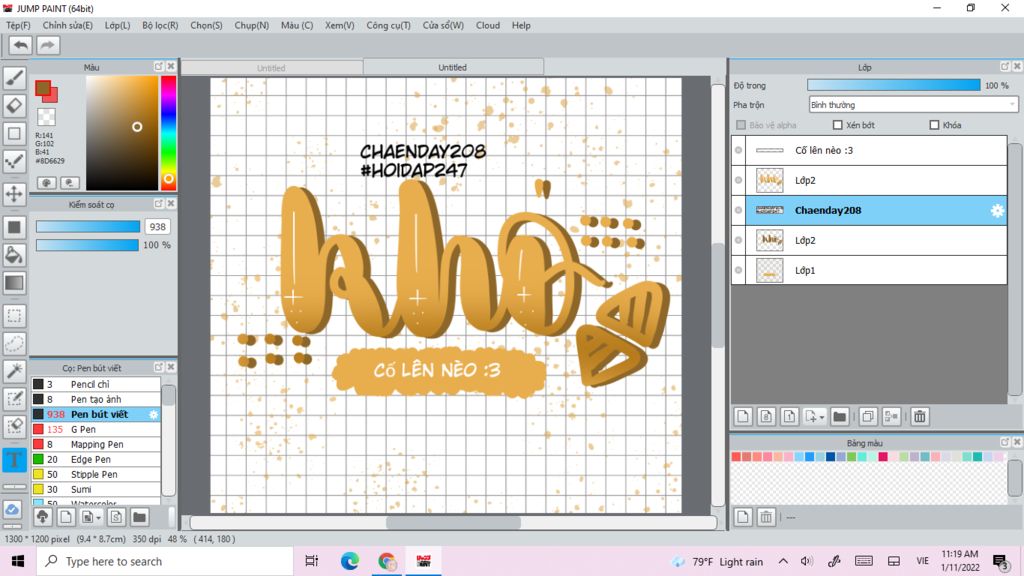The height and width of the screenshot is (576, 1024).
Task: Adjust brush size slider showing 938
Action: pos(88,227)
